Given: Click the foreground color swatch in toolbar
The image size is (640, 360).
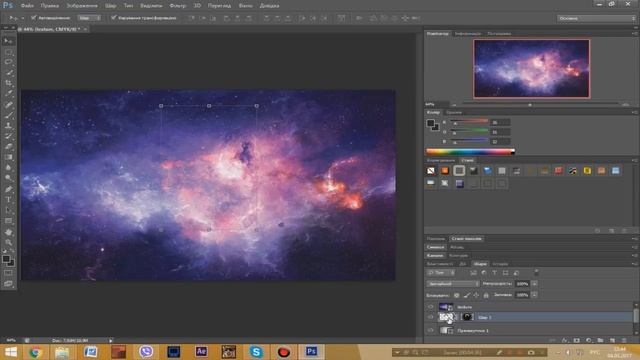Looking at the screenshot, I should point(6,259).
